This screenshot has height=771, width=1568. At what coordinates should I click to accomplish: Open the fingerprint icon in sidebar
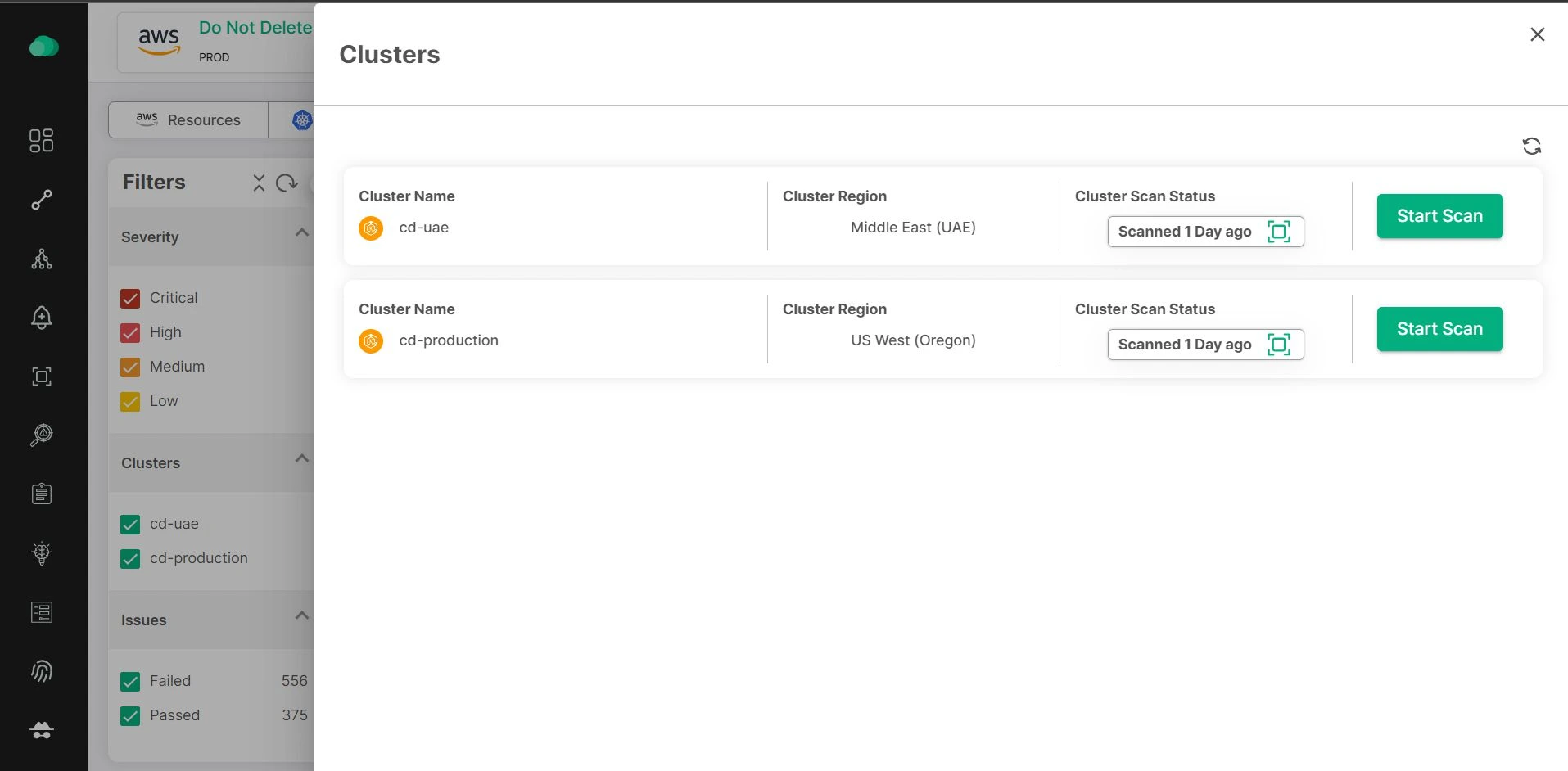coord(42,671)
